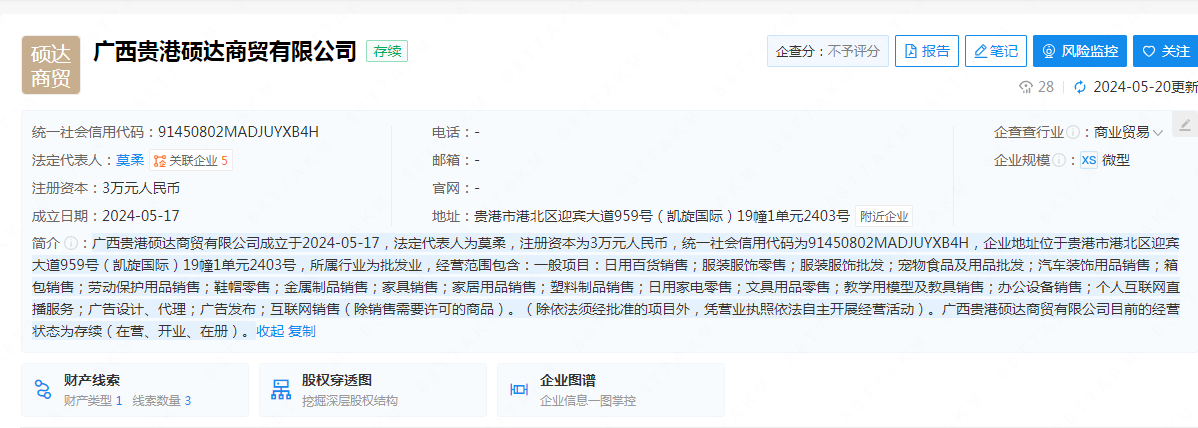Click the 企查分：不予评分 score badge
This screenshot has width=1198, height=428.
[x=828, y=51]
